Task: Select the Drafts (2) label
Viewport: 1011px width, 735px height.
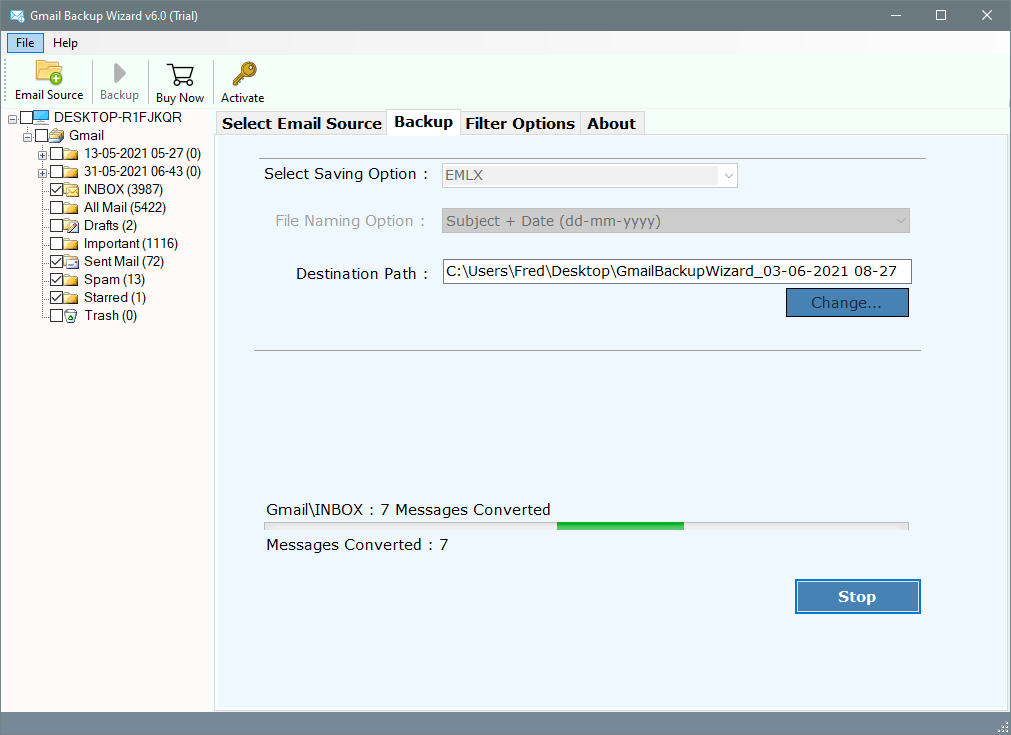Action: coord(110,226)
